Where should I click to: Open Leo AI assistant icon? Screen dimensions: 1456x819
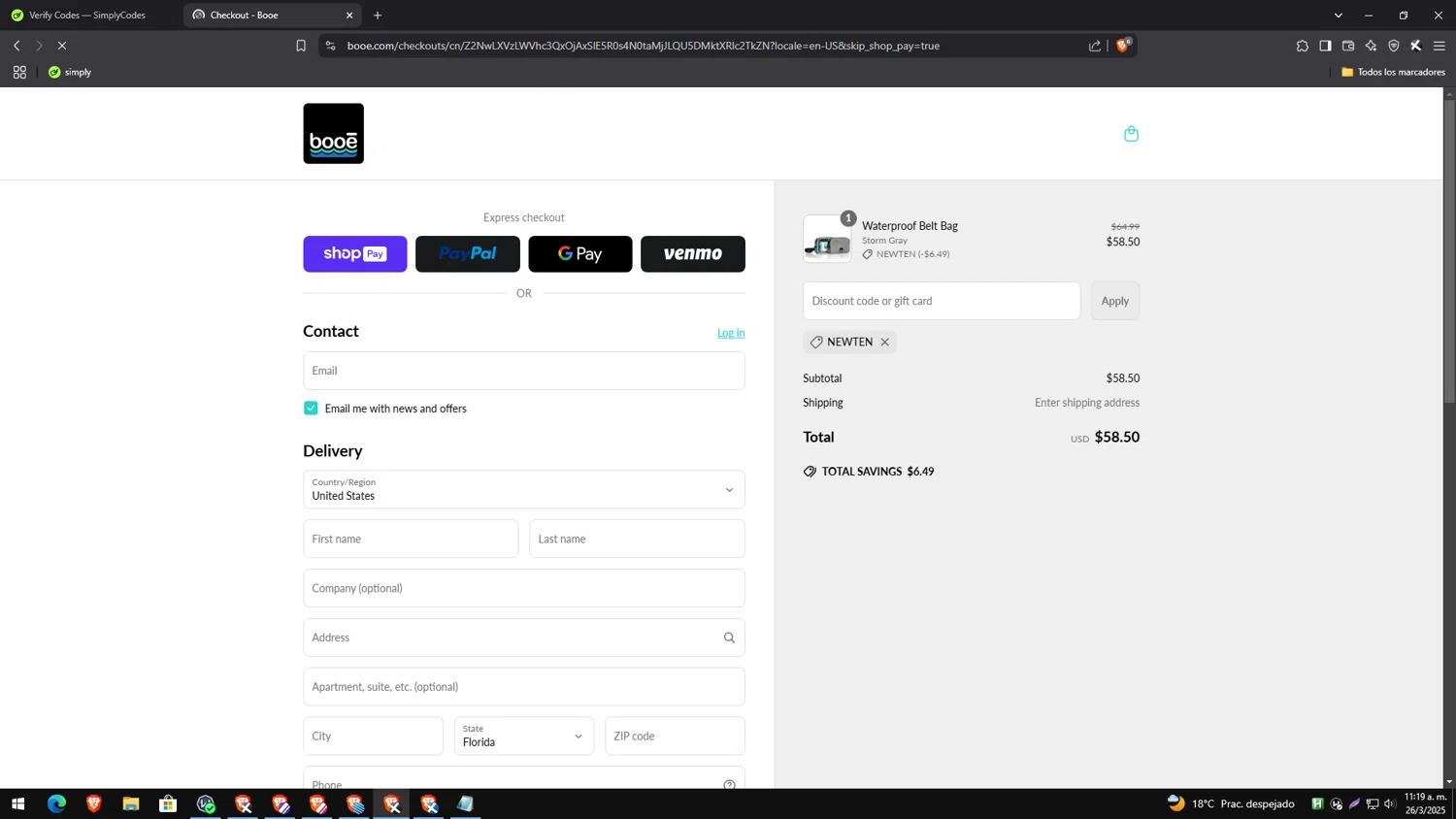click(1371, 46)
